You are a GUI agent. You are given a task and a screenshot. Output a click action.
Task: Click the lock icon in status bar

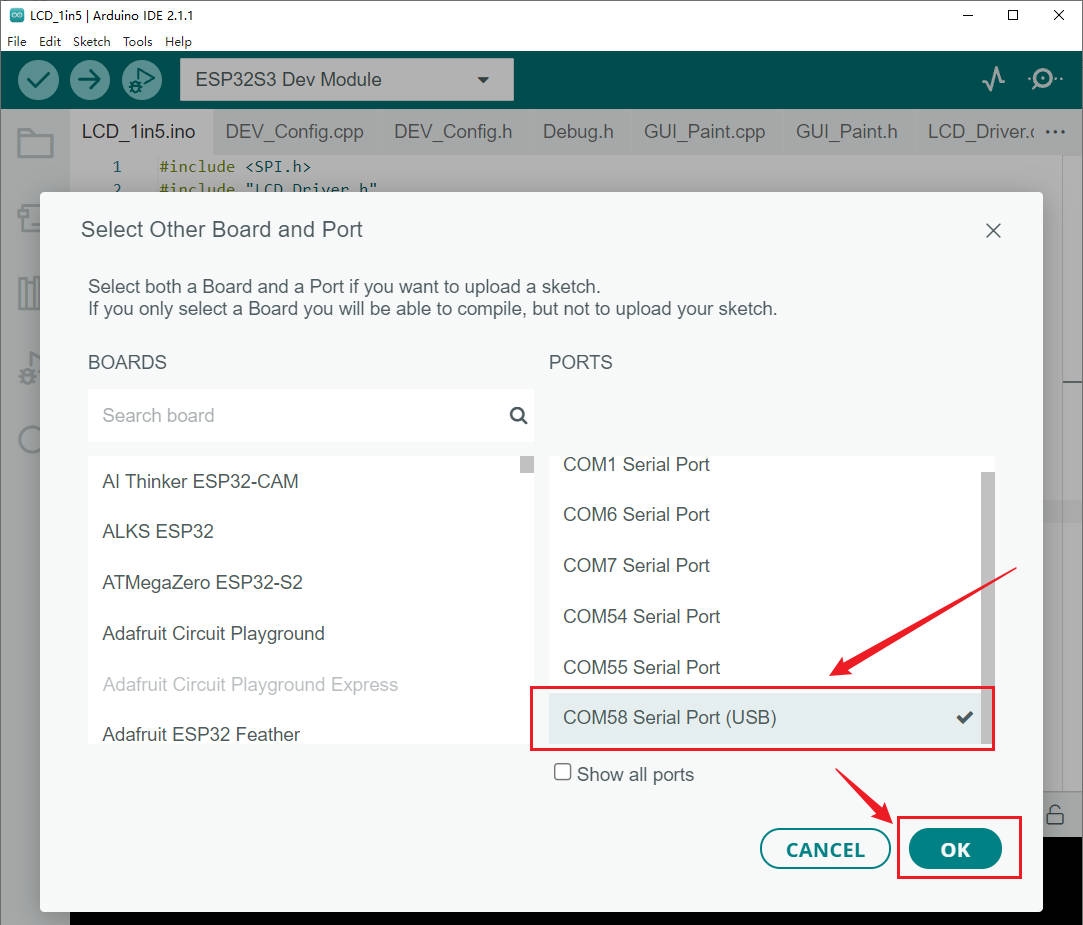coord(1055,815)
